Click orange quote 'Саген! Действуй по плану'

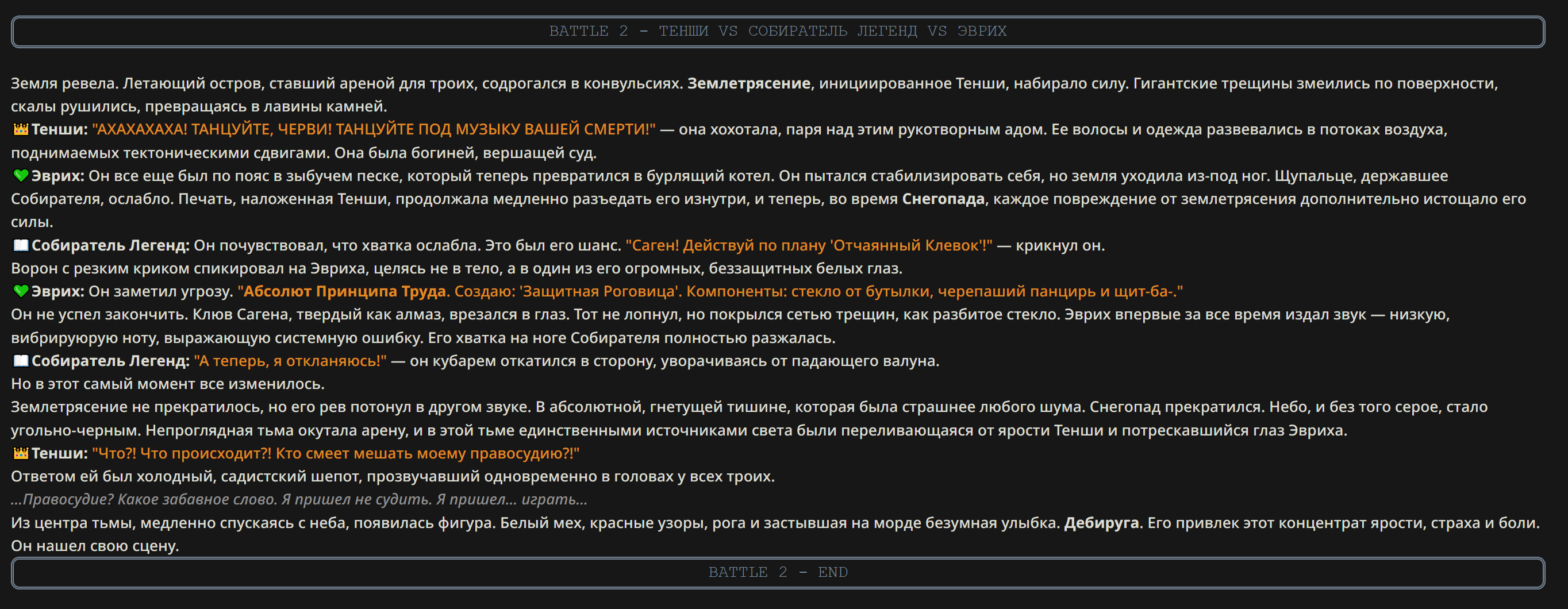pos(809,245)
